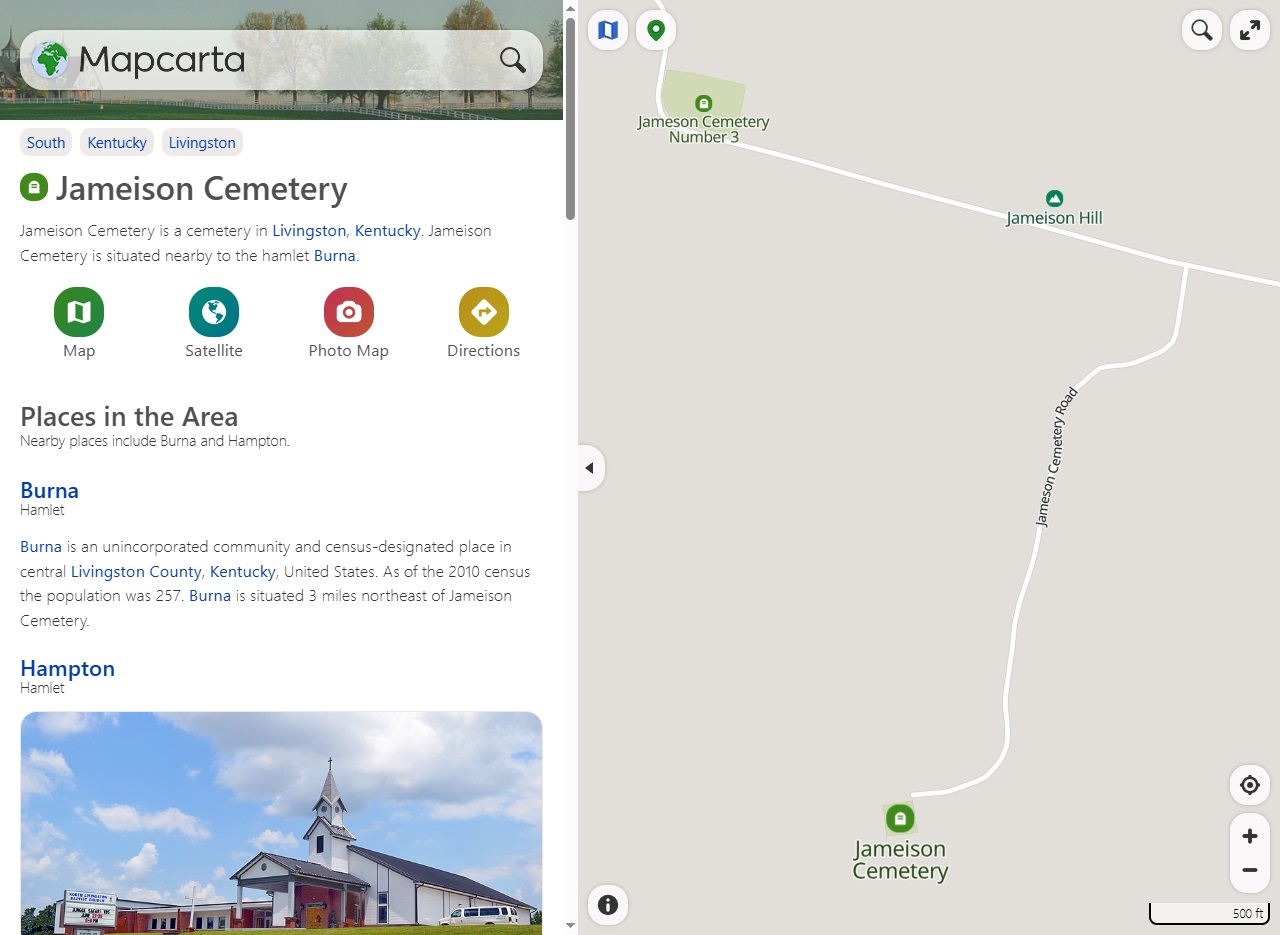
Task: Switch to Satellite view icon
Action: coord(214,312)
